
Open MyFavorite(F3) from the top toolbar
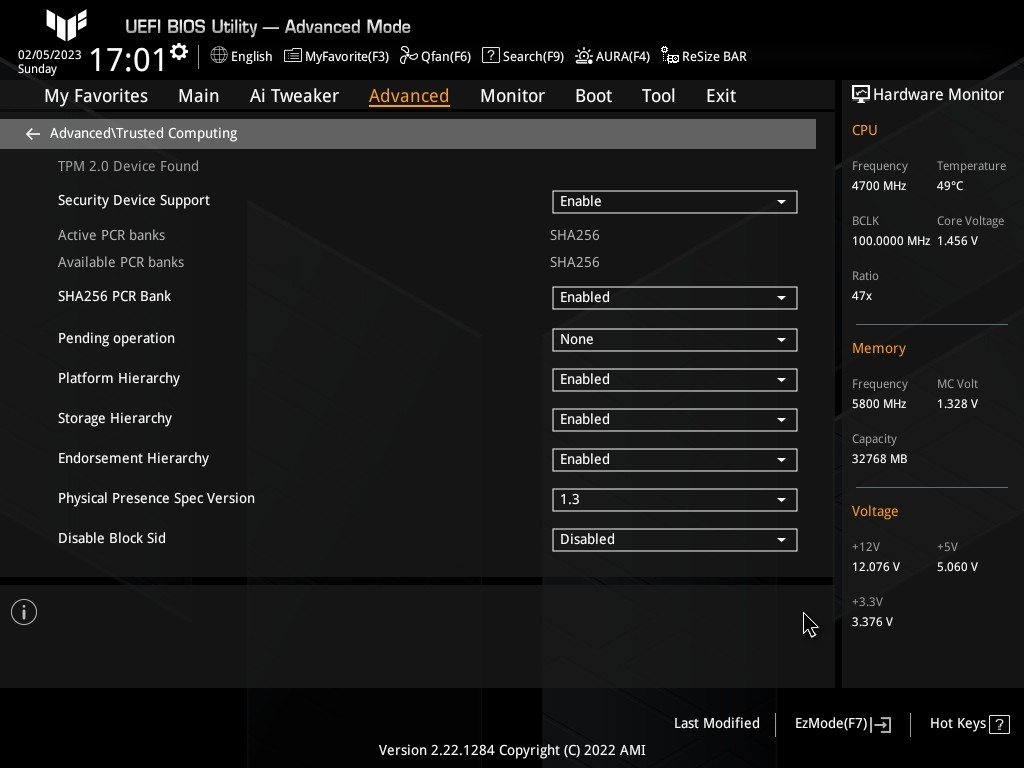point(336,56)
